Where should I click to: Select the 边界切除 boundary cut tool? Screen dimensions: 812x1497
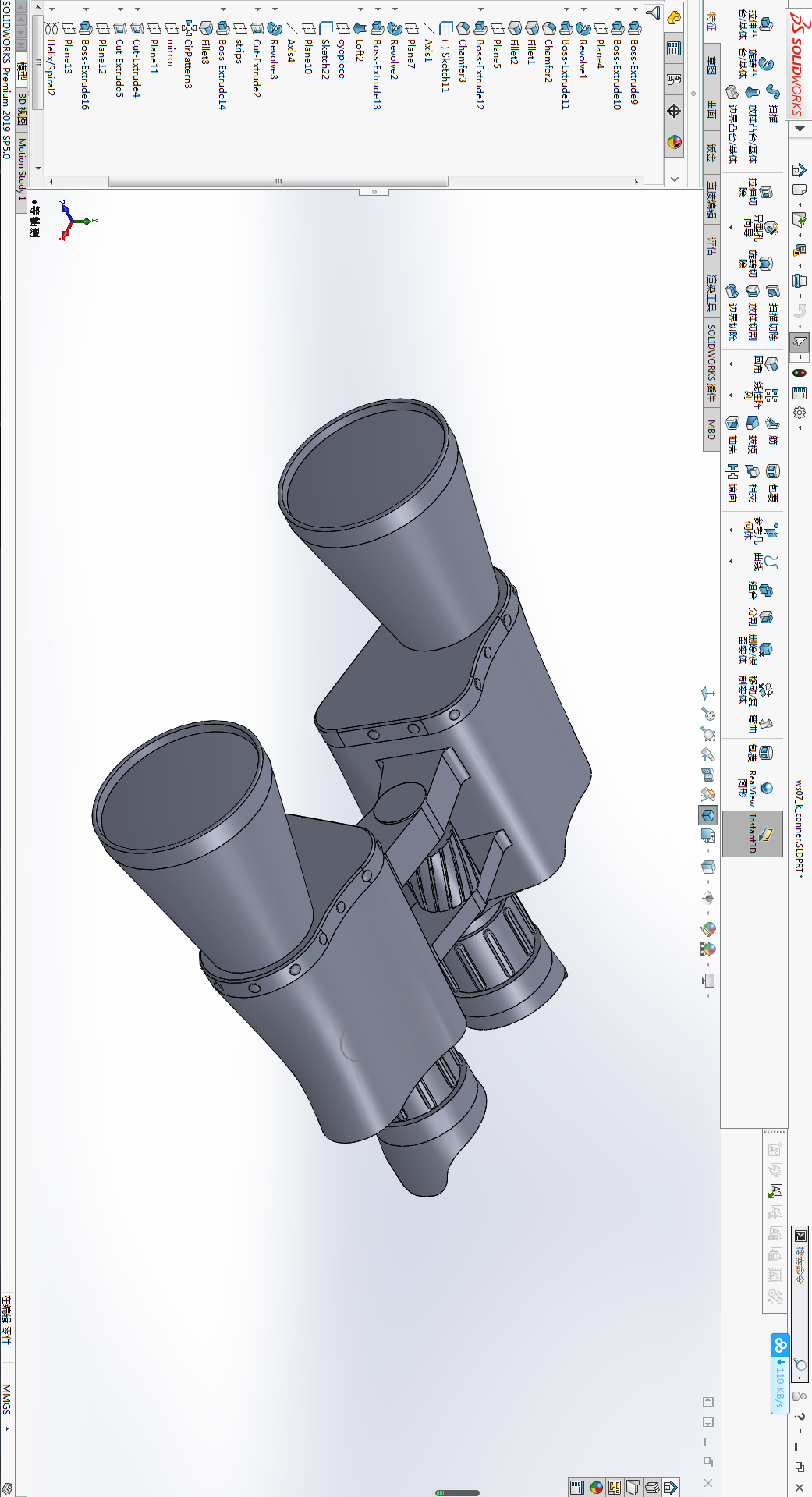tap(732, 313)
